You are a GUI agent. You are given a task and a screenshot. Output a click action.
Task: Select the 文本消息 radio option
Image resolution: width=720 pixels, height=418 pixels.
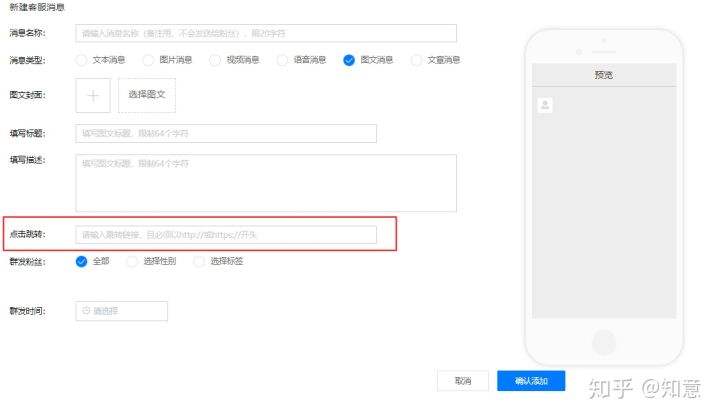(x=81, y=60)
